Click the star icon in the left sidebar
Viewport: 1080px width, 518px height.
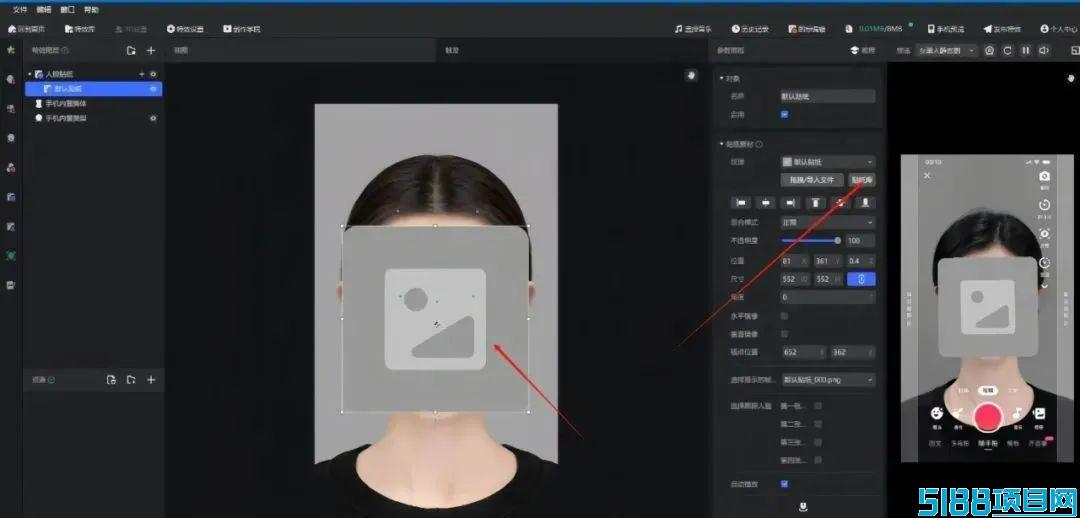pos(10,50)
